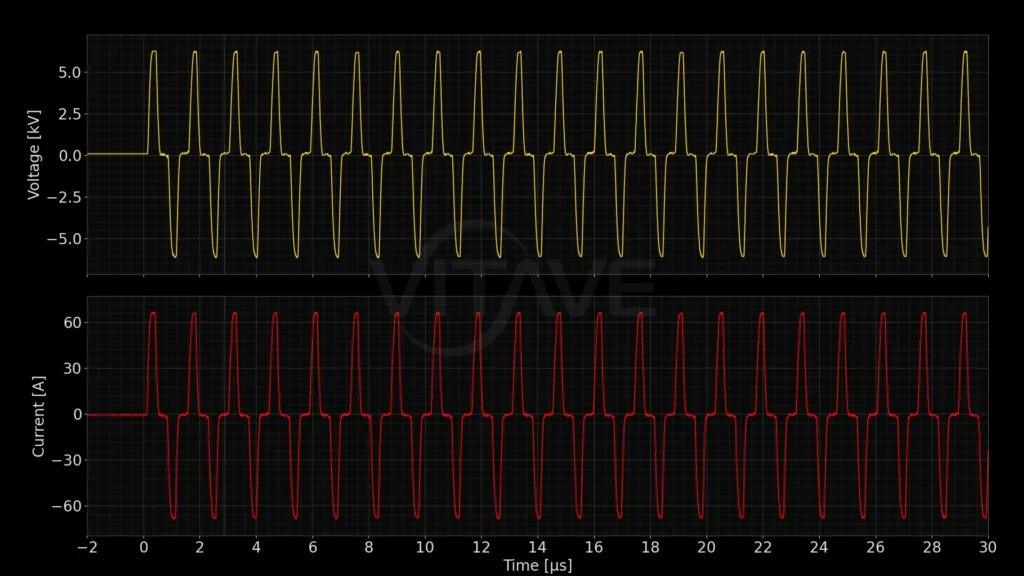Click the 30 tick on time axis
Screen dimensions: 1024x576
[988, 547]
